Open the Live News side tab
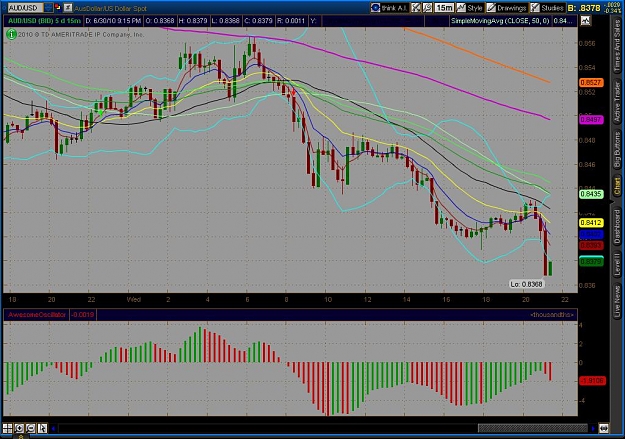 click(x=617, y=299)
